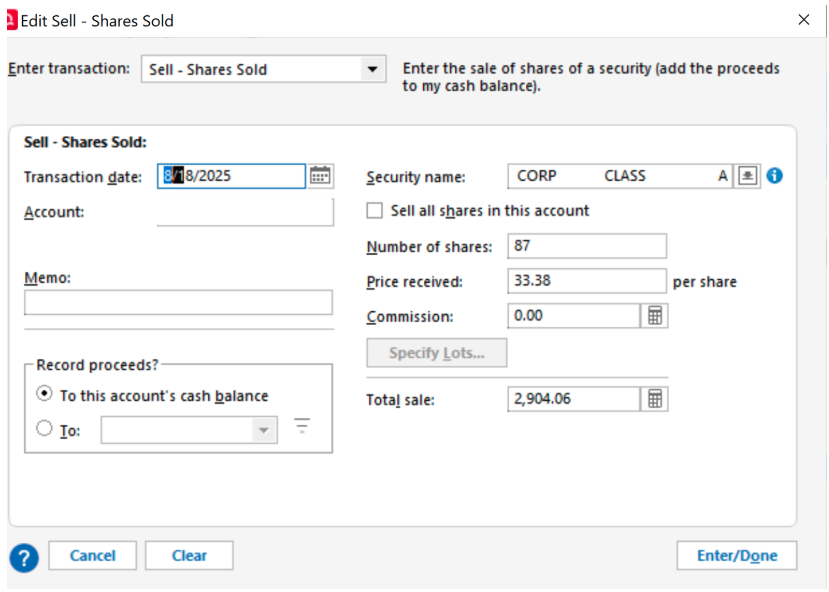Click the Quicken icon in title bar
The width and height of the screenshot is (829, 592).
pos(11,19)
